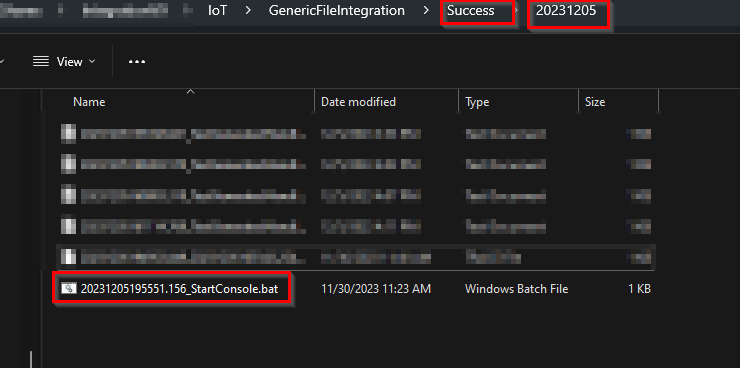Screen dimensions: 740x368
Task: Navigate to GenericFileIntegration breadcrumb folder
Action: point(336,10)
